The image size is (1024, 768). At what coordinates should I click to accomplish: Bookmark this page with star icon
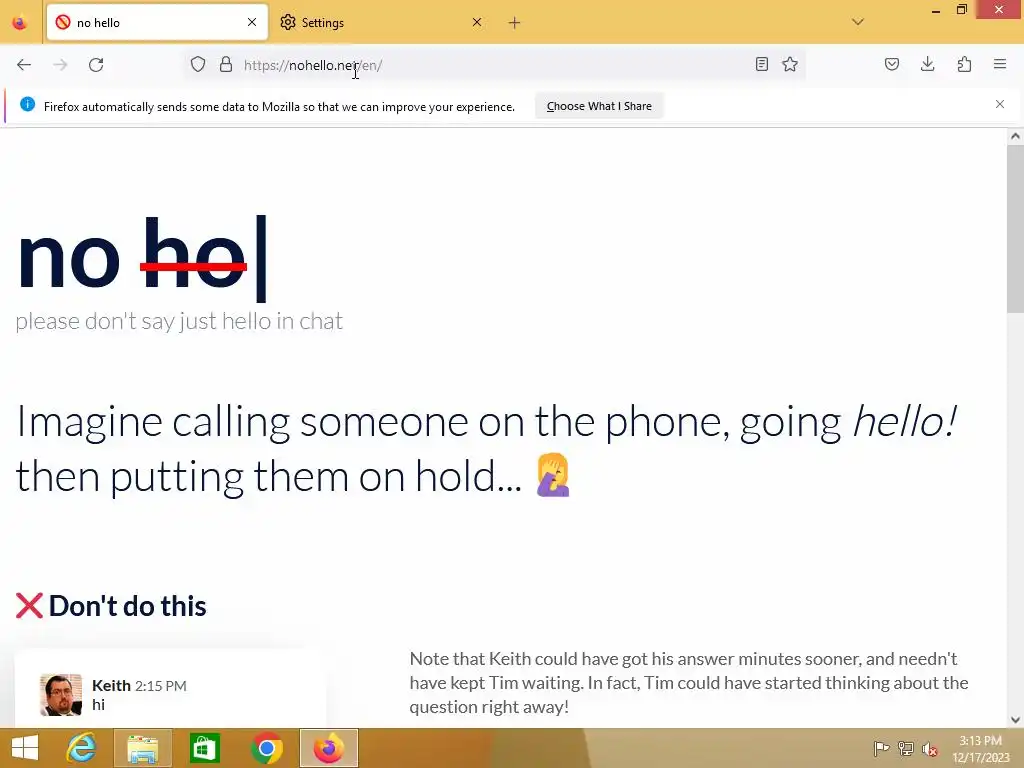click(790, 64)
